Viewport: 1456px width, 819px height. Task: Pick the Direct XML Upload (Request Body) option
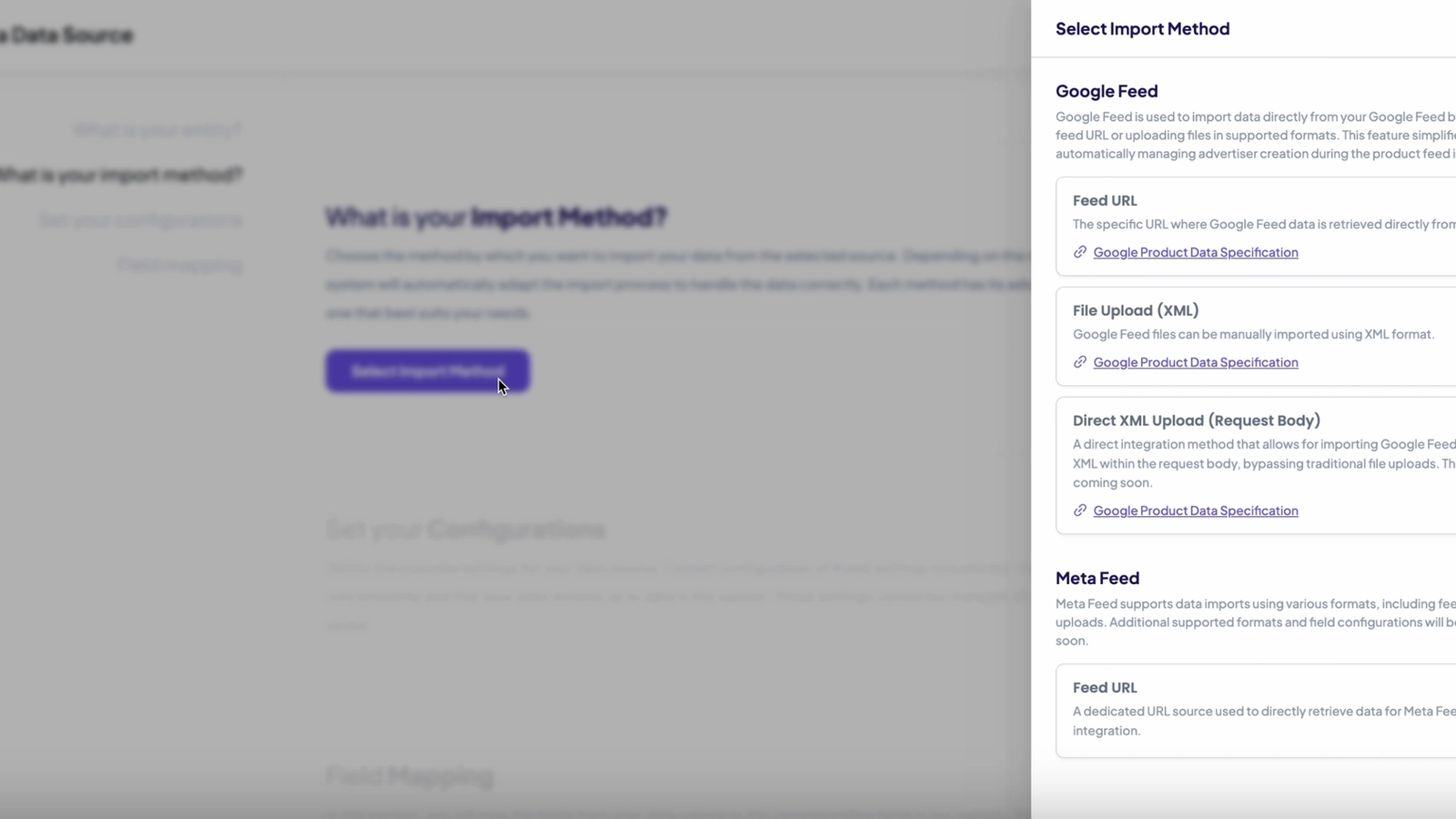pyautogui.click(x=1256, y=466)
